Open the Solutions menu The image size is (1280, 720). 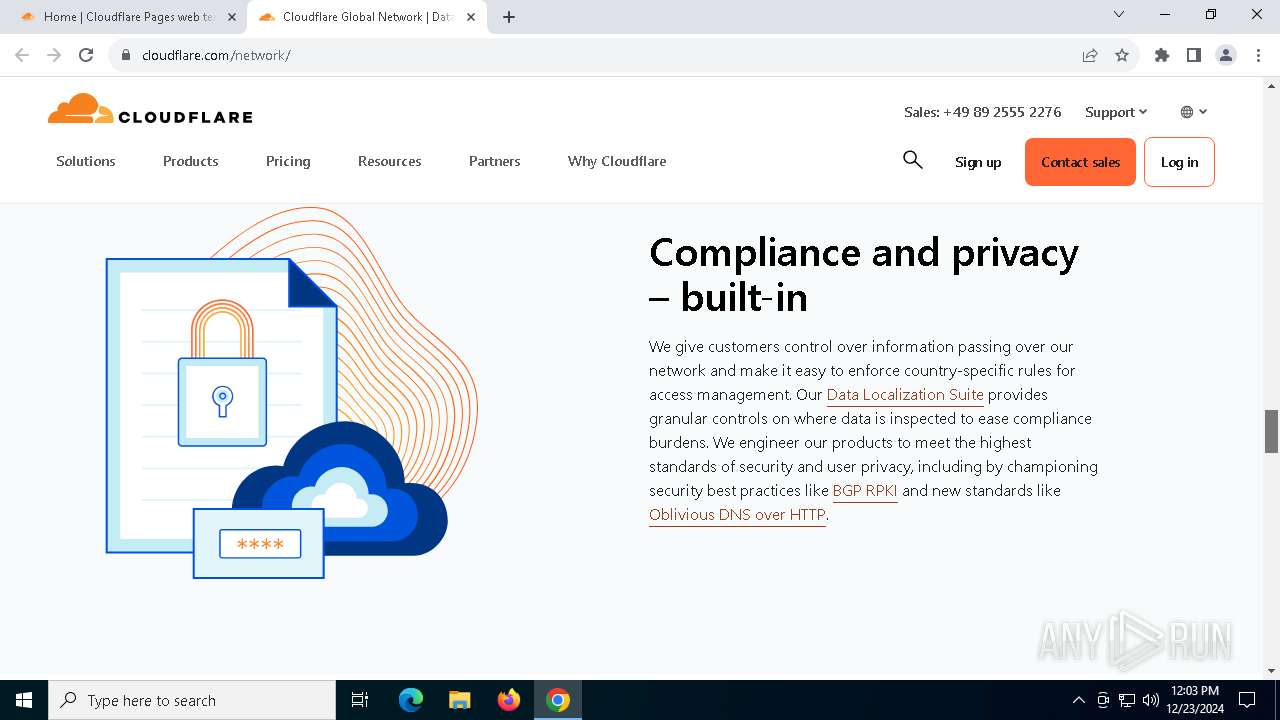pyautogui.click(x=86, y=161)
